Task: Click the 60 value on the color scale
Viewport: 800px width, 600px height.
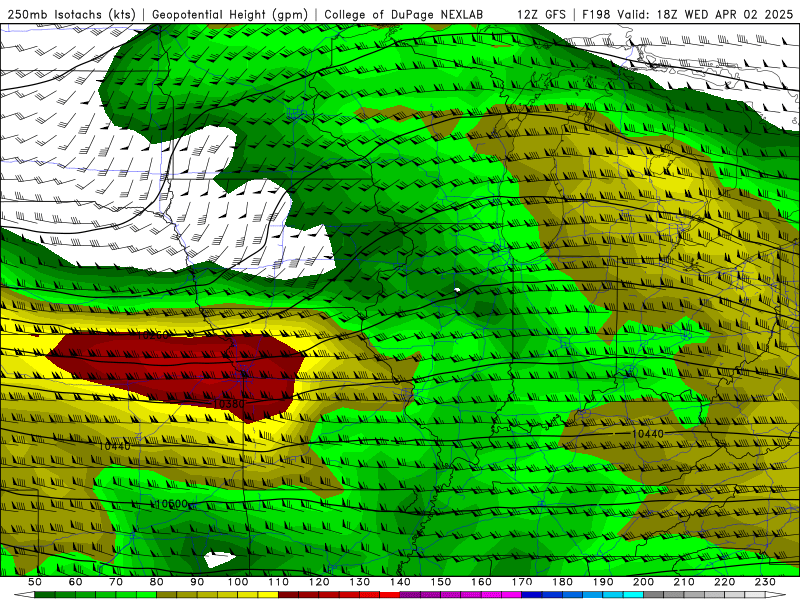Action: click(x=75, y=582)
